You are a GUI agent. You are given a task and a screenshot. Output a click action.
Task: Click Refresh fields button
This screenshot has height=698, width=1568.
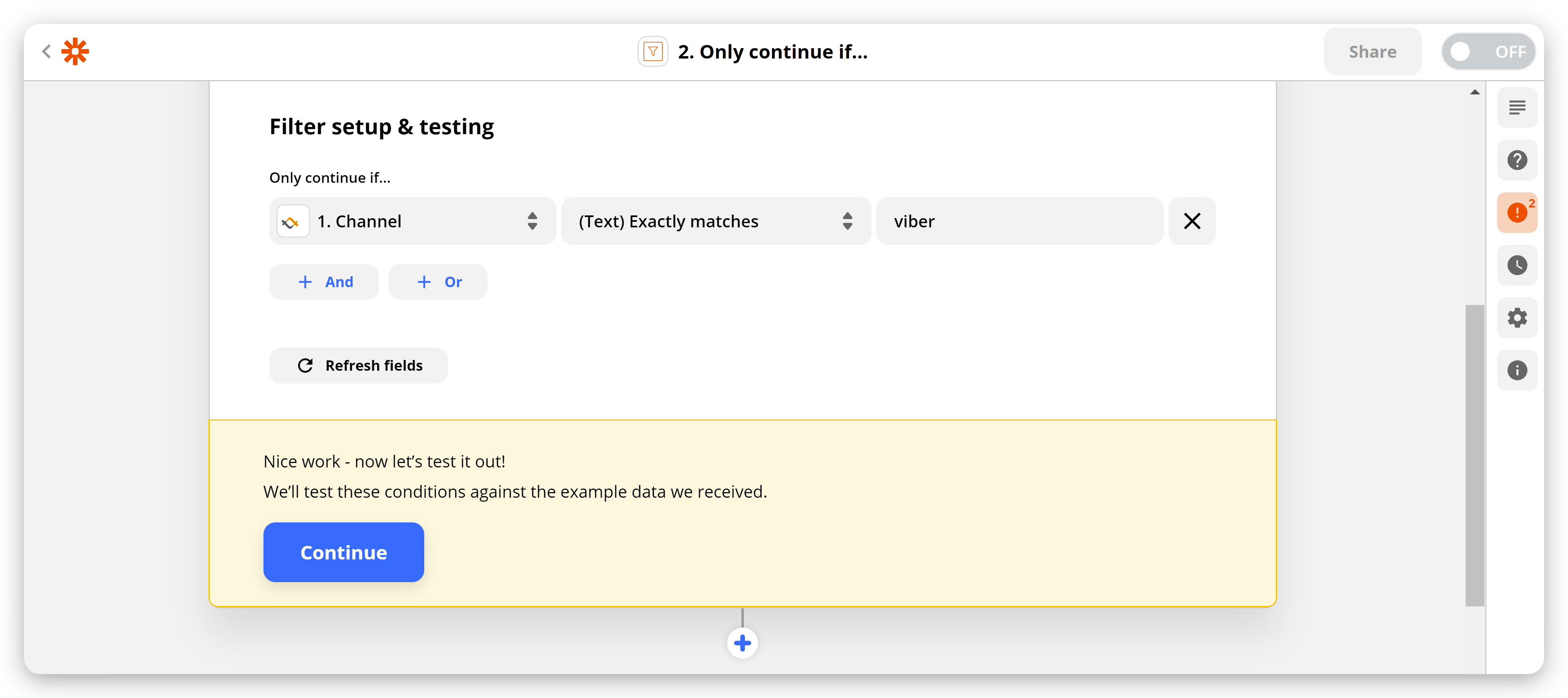tap(359, 366)
